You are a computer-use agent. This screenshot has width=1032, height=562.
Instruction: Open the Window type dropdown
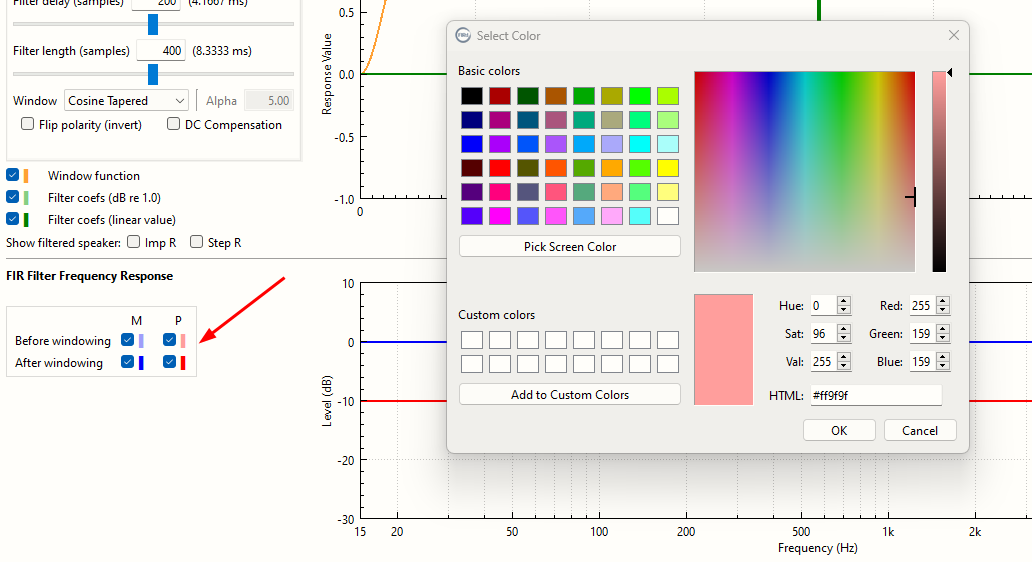(x=126, y=101)
